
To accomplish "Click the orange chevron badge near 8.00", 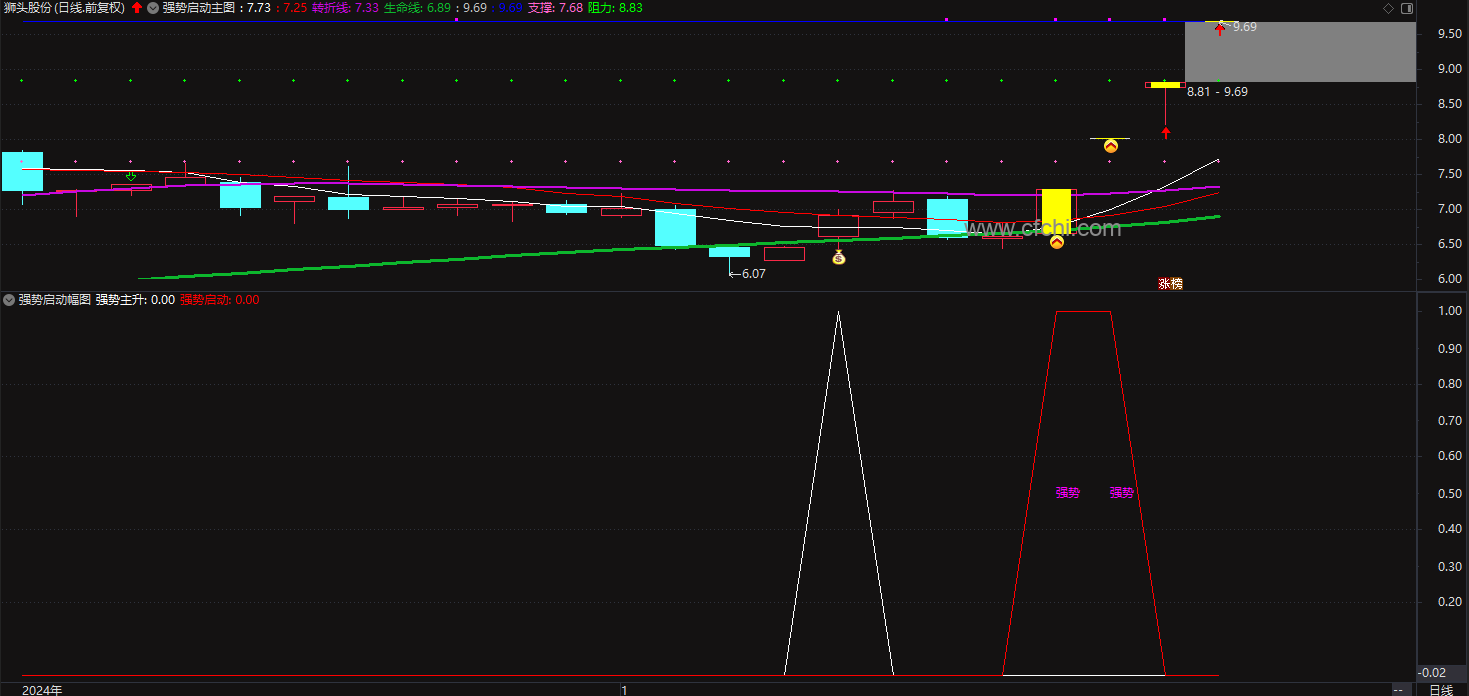I will pos(1110,146).
